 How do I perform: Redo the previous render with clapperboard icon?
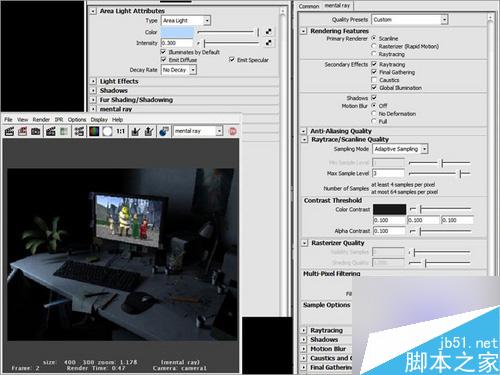click(9, 131)
